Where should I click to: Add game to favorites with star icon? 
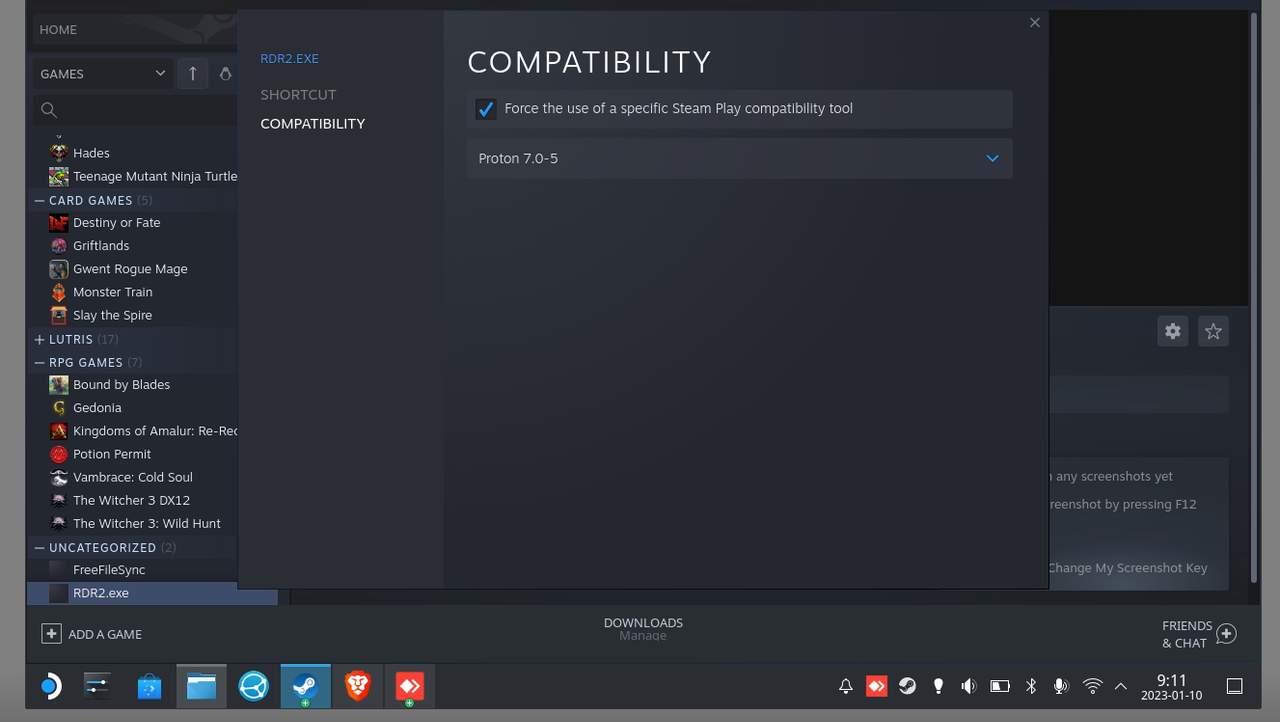(x=1213, y=331)
